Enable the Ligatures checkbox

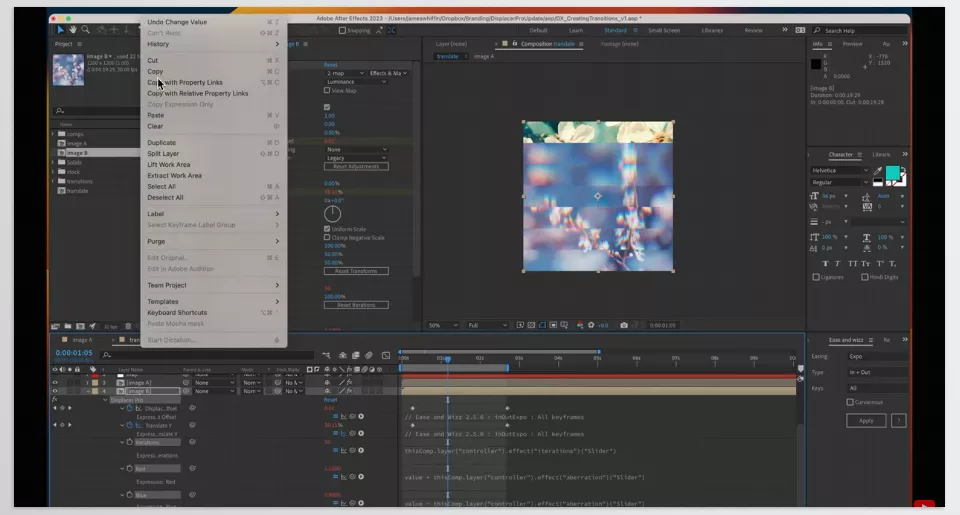click(x=816, y=277)
